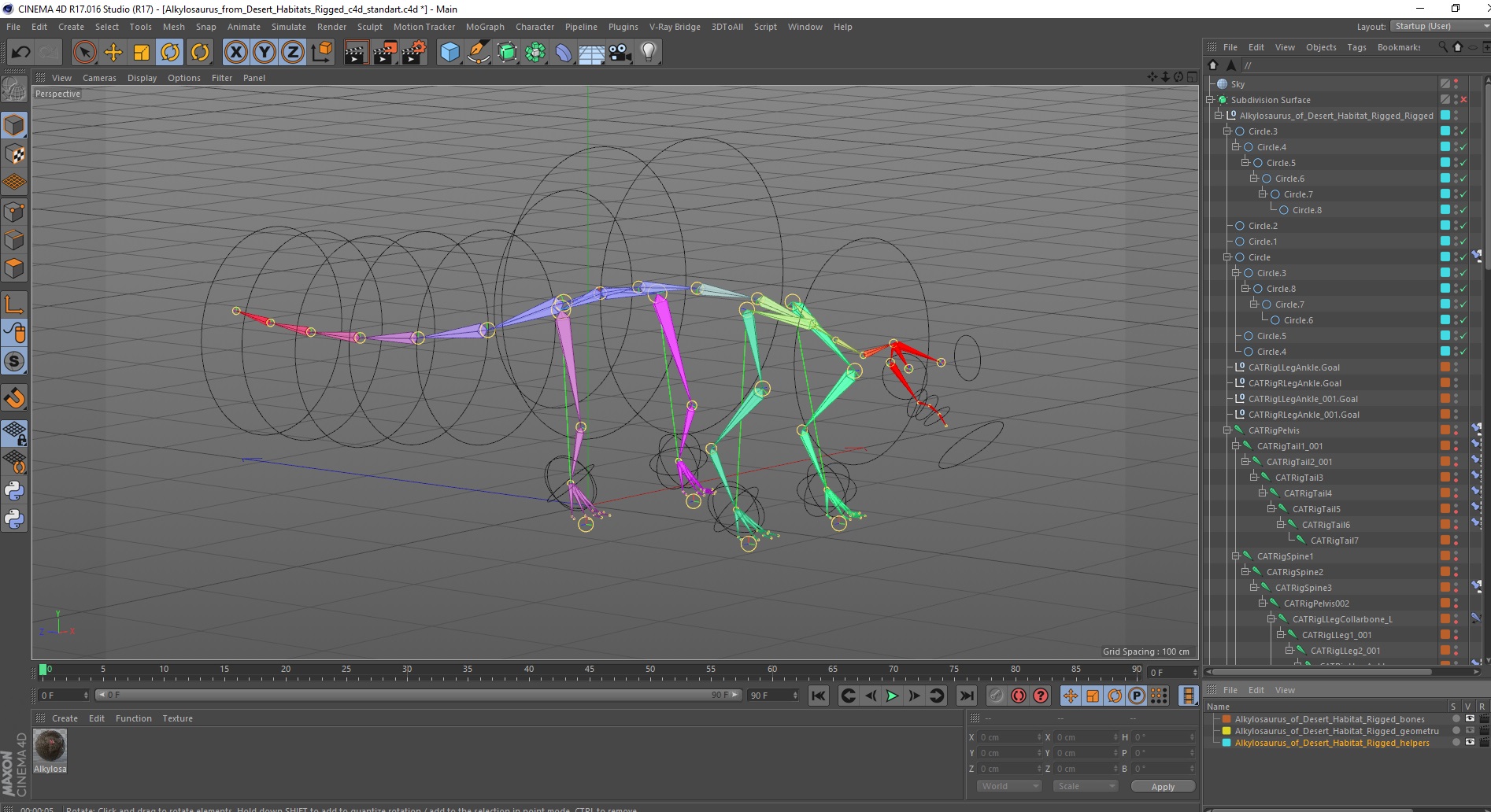Click the orange bones layer color swatch
This screenshot has width=1491, height=812.
pos(1226,719)
